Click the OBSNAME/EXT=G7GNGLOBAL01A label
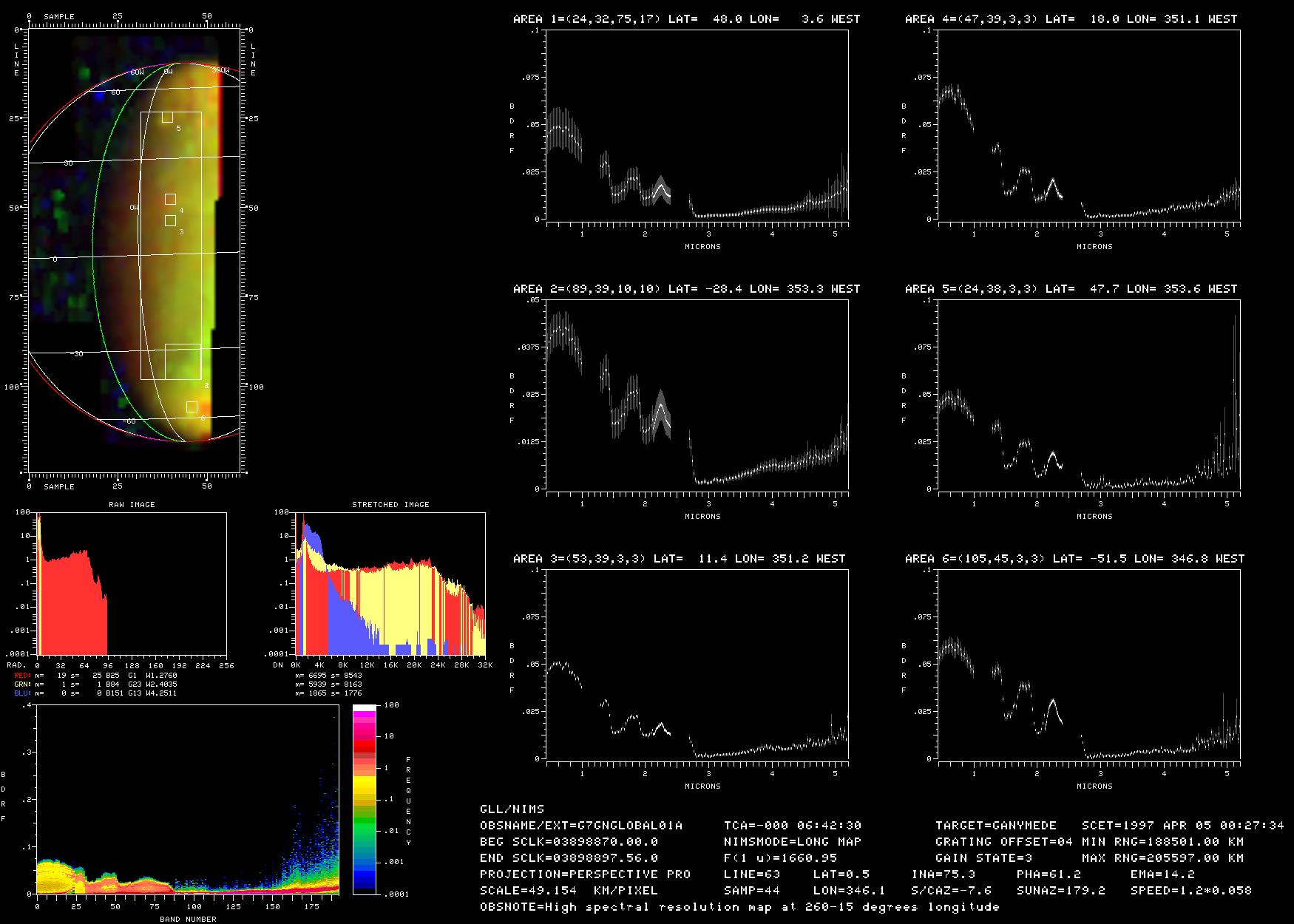The height and width of the screenshot is (924, 1294). click(581, 826)
